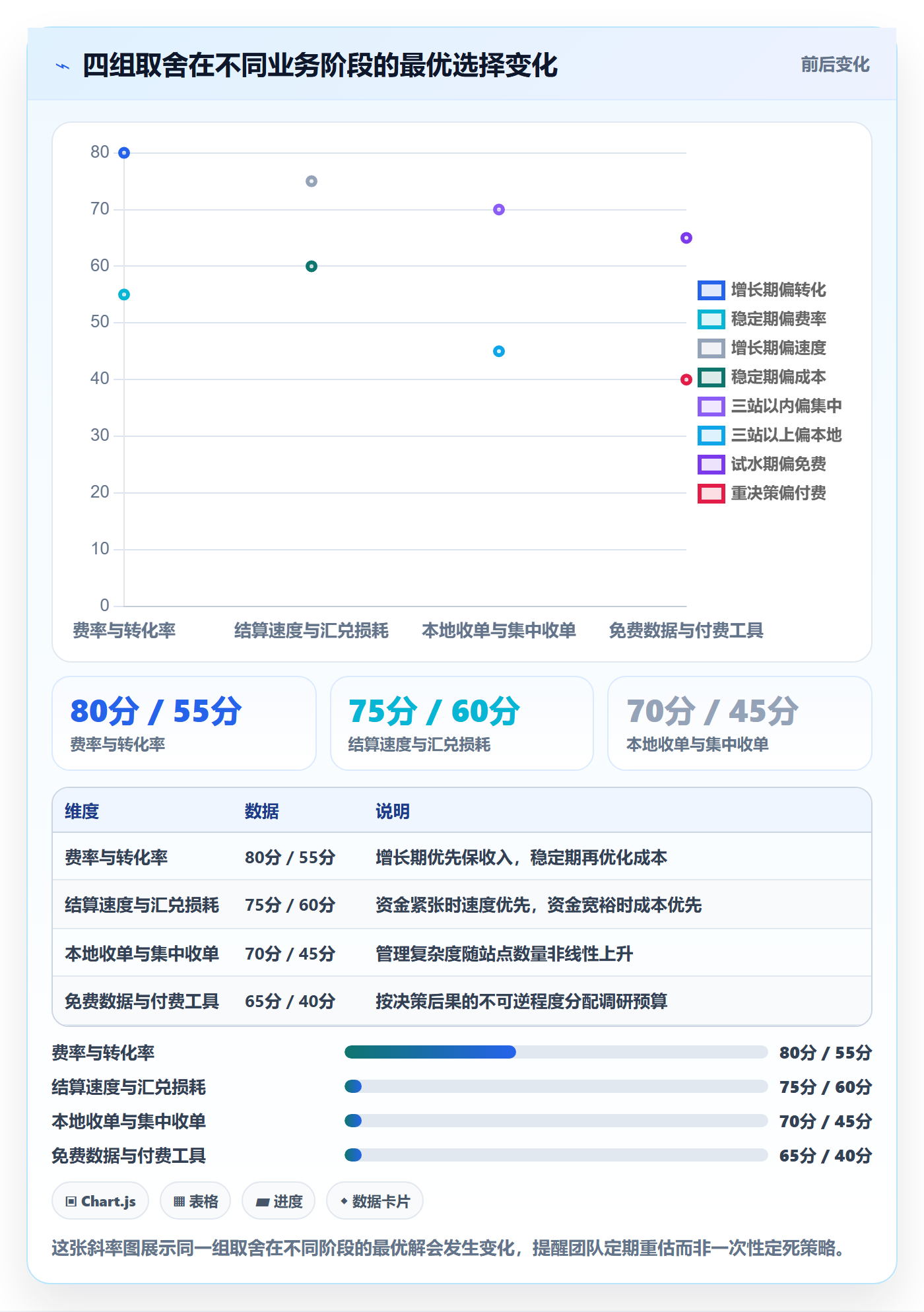Click the 表格 chip icon
This screenshot has height=1312, width=924.
point(179,1201)
